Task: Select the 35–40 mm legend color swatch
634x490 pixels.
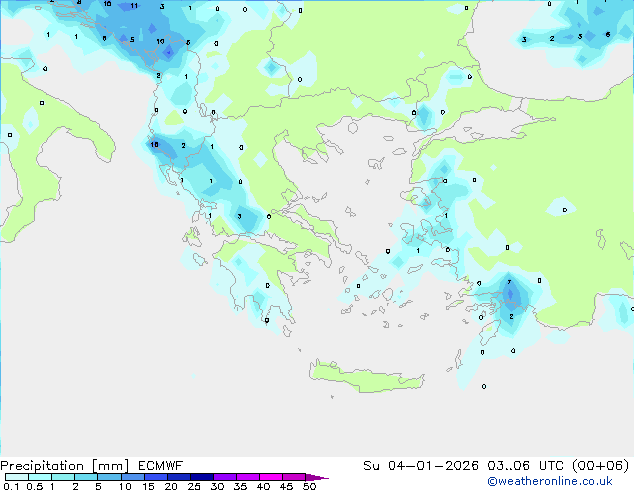Action: (248, 477)
